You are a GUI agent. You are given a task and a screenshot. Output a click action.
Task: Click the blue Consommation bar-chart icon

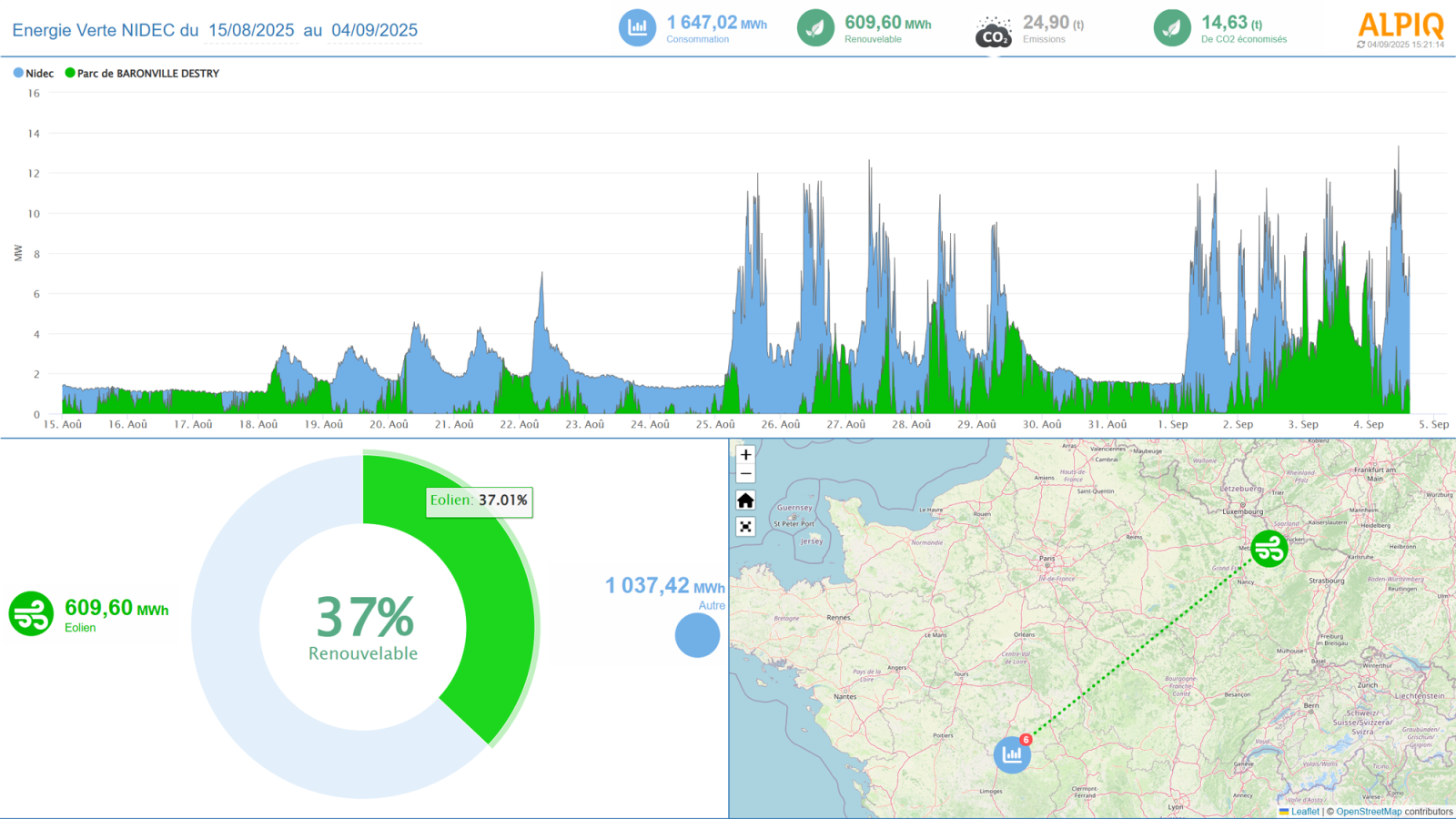tap(637, 27)
